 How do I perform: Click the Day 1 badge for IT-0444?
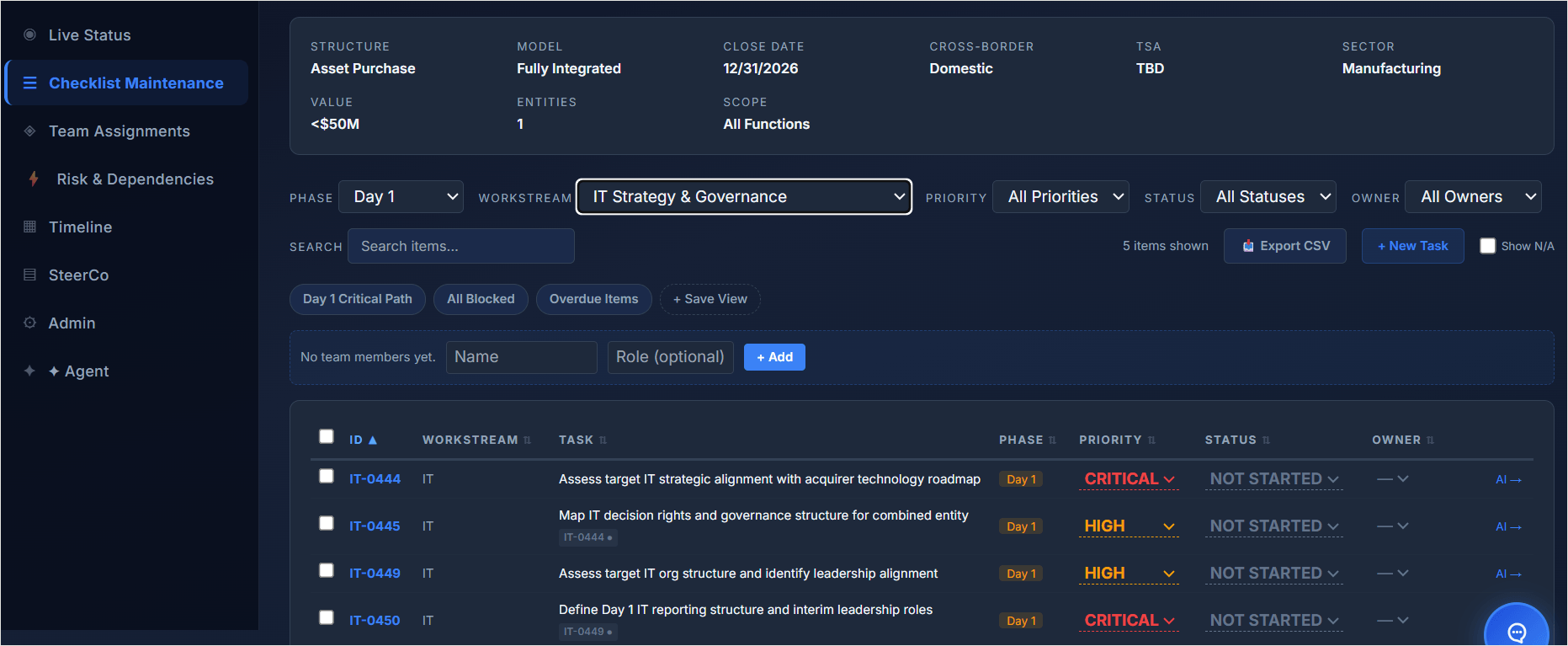point(1021,479)
